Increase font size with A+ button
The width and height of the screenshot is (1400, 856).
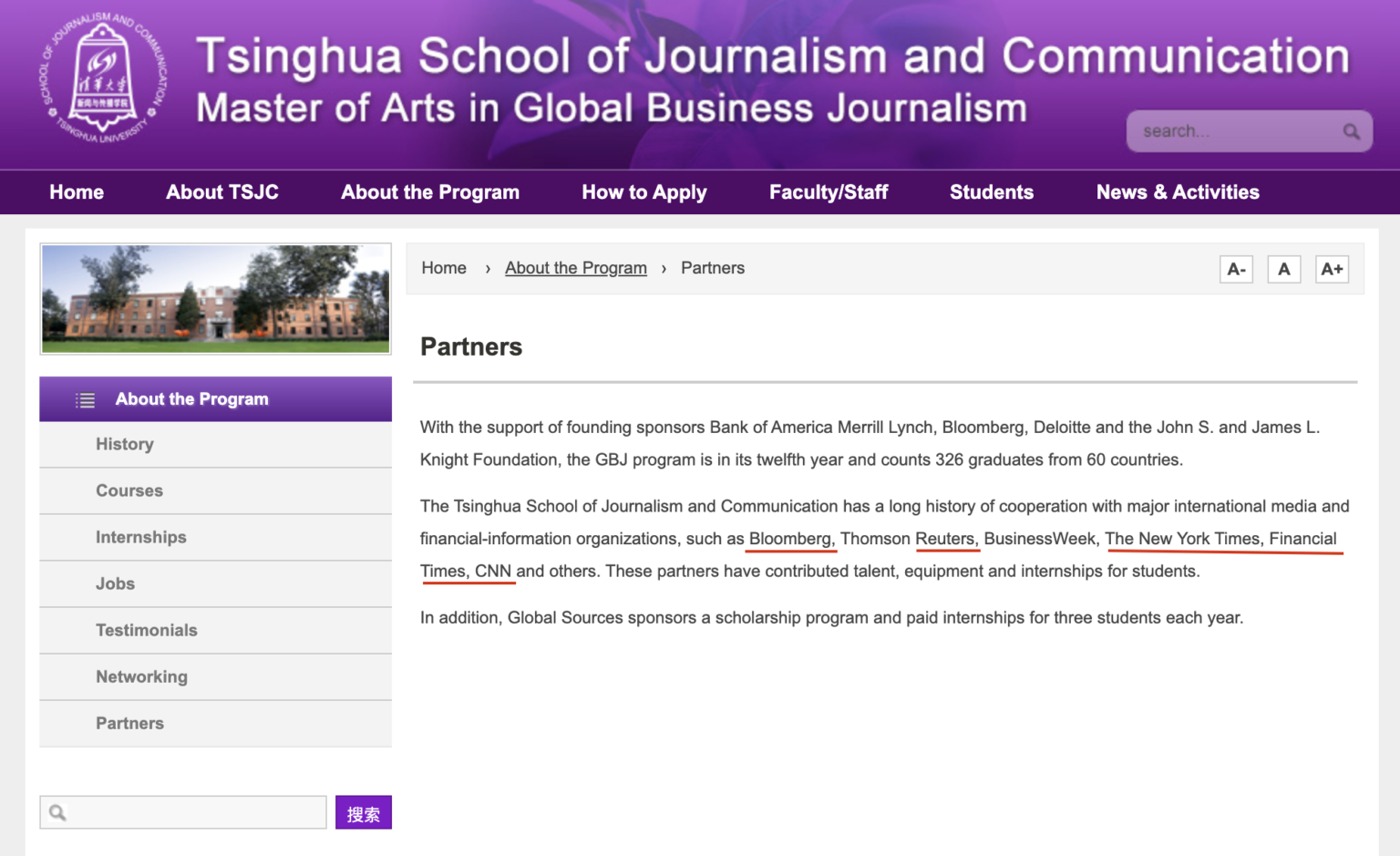[x=1332, y=269]
